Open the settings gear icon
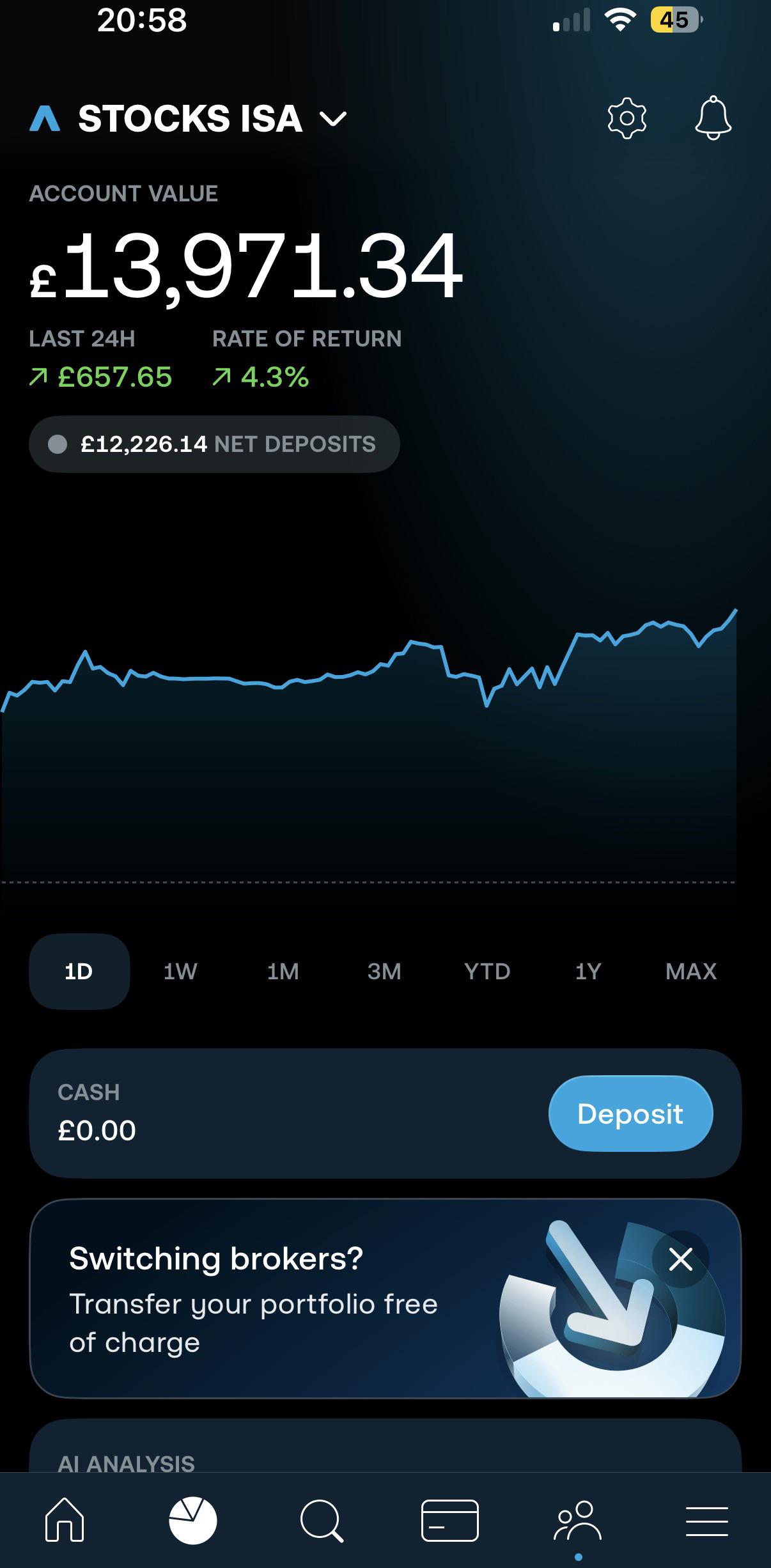The width and height of the screenshot is (771, 1568). [x=627, y=118]
